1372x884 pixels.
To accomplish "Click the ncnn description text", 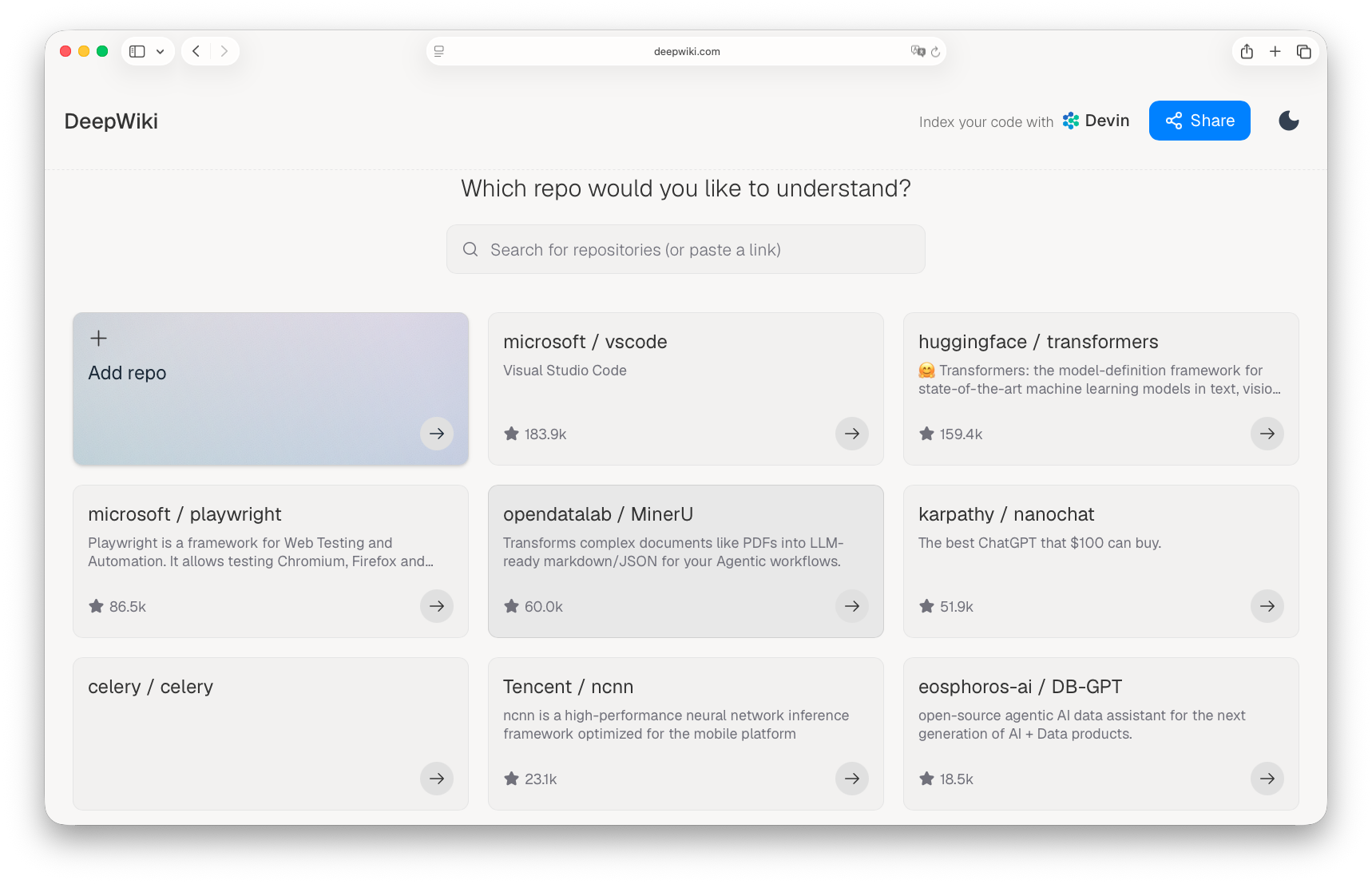I will (x=676, y=724).
